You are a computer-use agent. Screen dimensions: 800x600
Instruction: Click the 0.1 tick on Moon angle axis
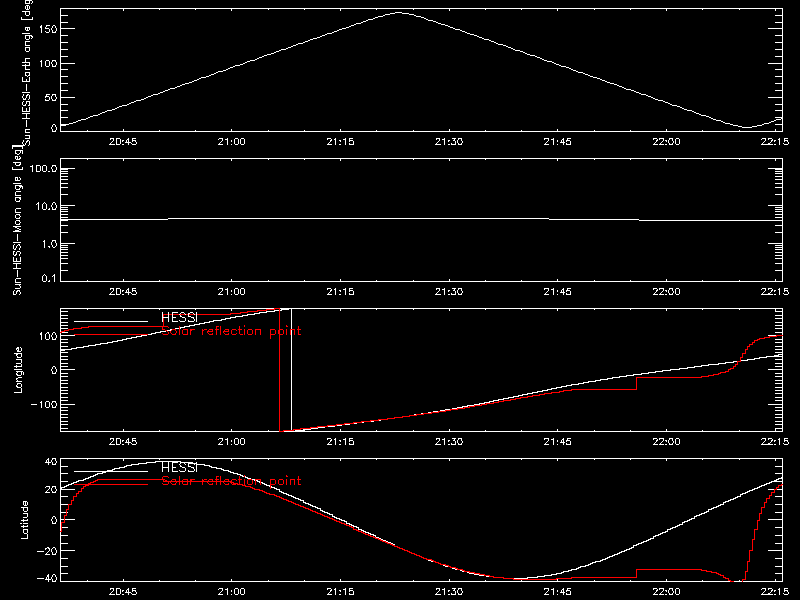coord(49,278)
